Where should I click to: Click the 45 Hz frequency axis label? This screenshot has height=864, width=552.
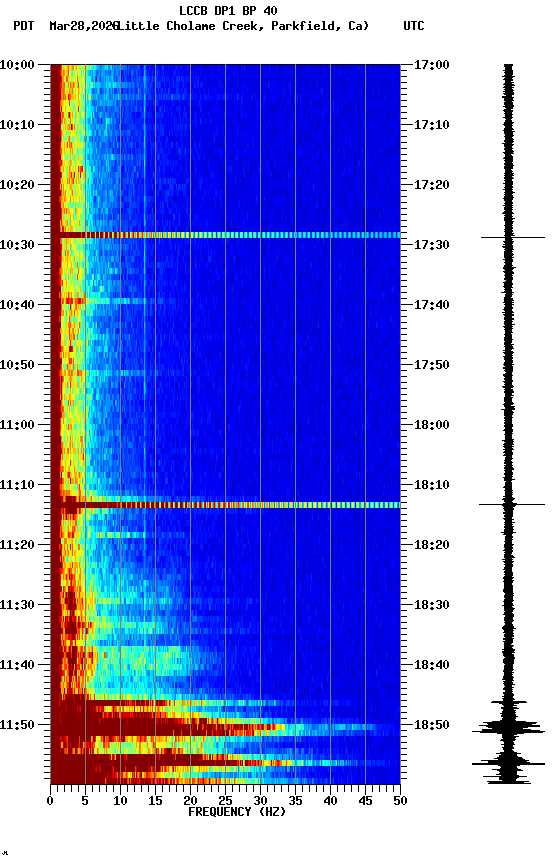365,801
